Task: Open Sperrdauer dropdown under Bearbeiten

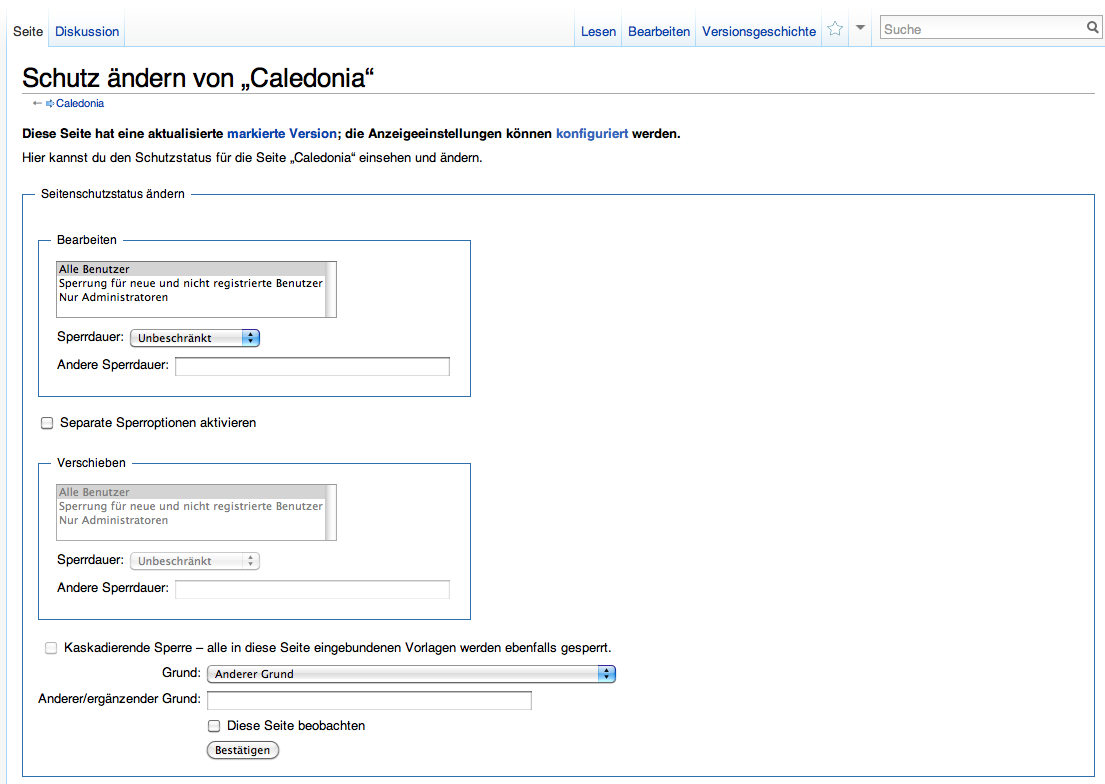Action: pyautogui.click(x=195, y=338)
